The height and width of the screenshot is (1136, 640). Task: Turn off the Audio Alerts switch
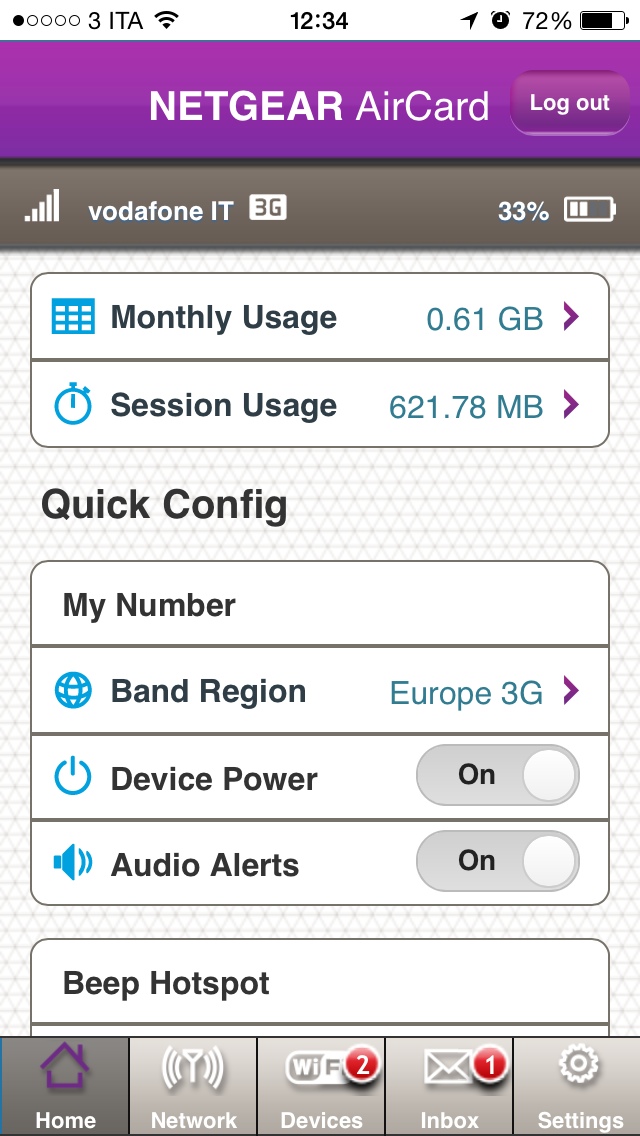tap(497, 861)
